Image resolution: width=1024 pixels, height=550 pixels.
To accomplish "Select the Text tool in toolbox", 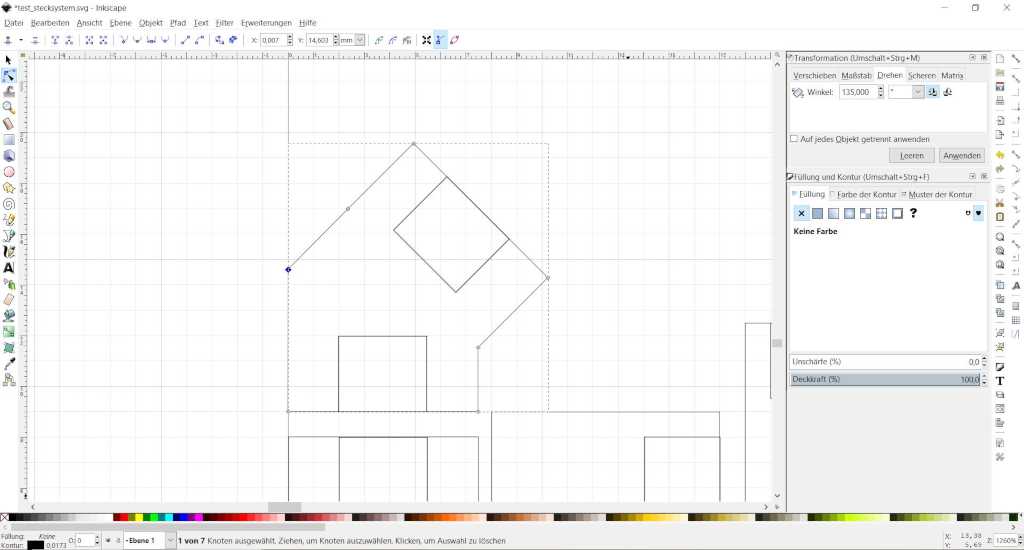I will tap(8, 268).
